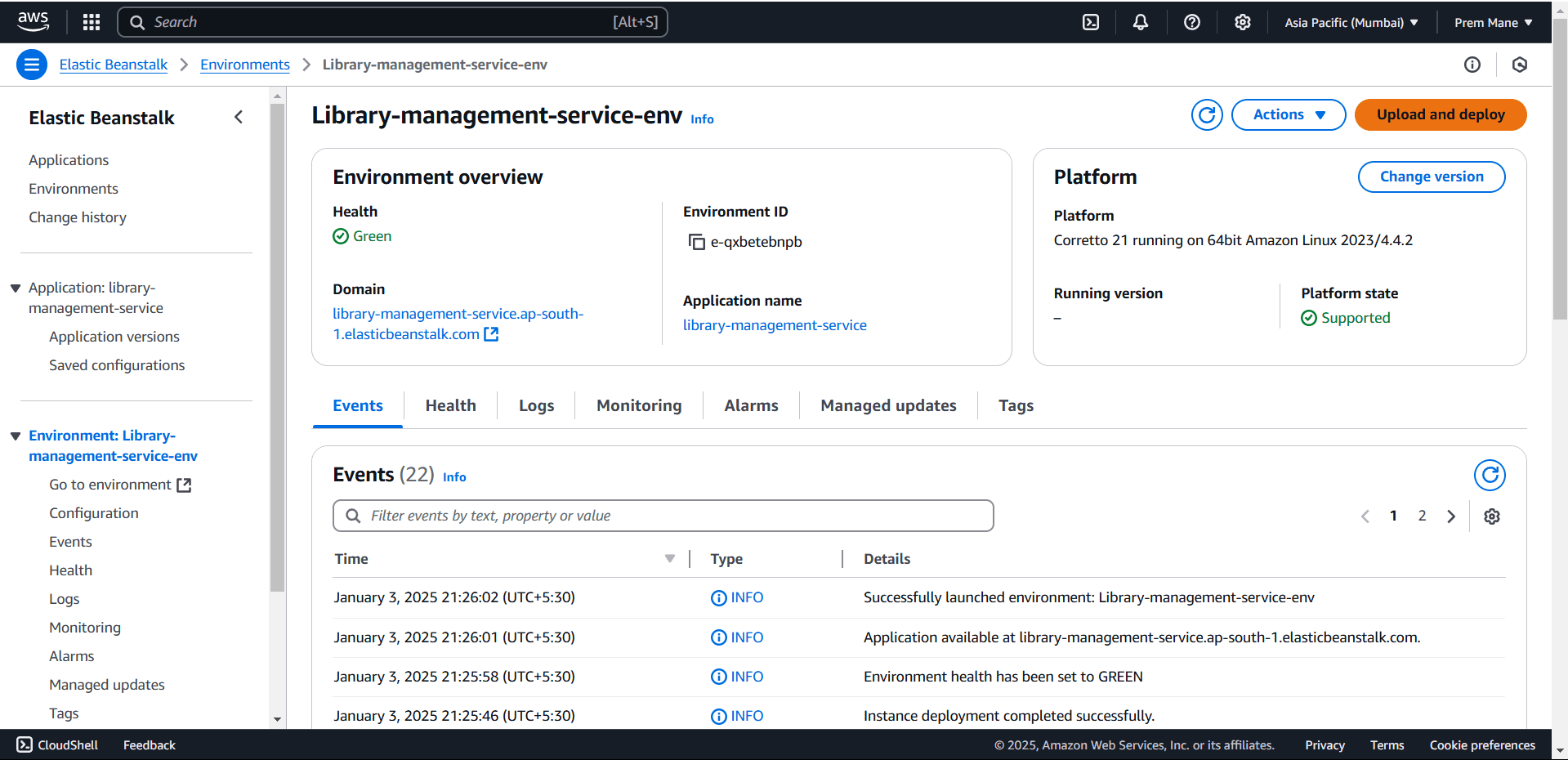Click external icon next to Go to environment
The width and height of the screenshot is (1568, 760).
coord(184,485)
